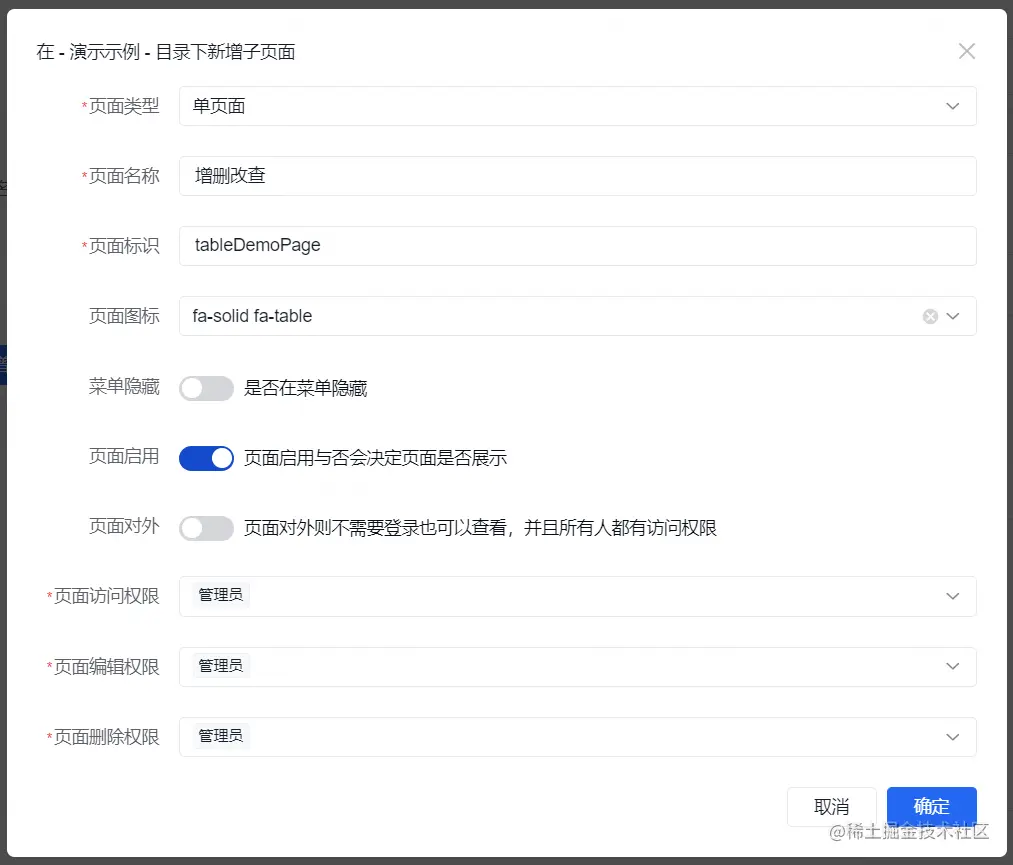This screenshot has height=865, width=1013.
Task: Expand the 页面访问权限 dropdown
Action: click(x=578, y=596)
